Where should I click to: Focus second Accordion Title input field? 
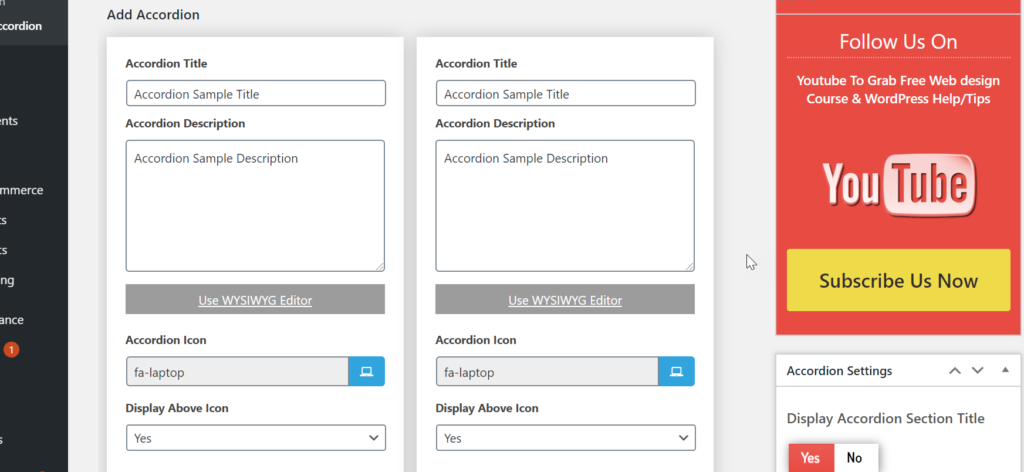565,94
